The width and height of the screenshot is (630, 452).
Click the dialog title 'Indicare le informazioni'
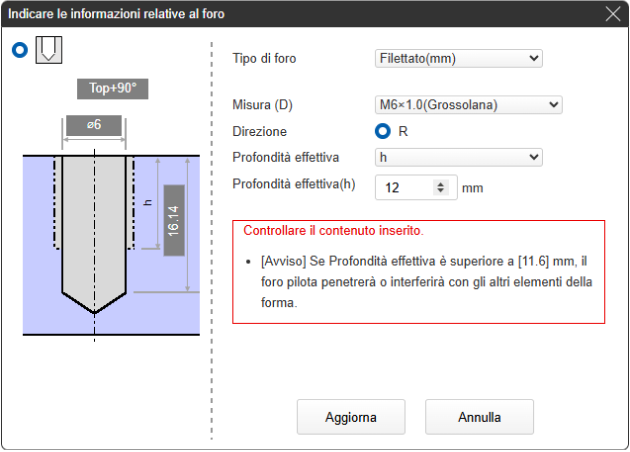(x=116, y=13)
